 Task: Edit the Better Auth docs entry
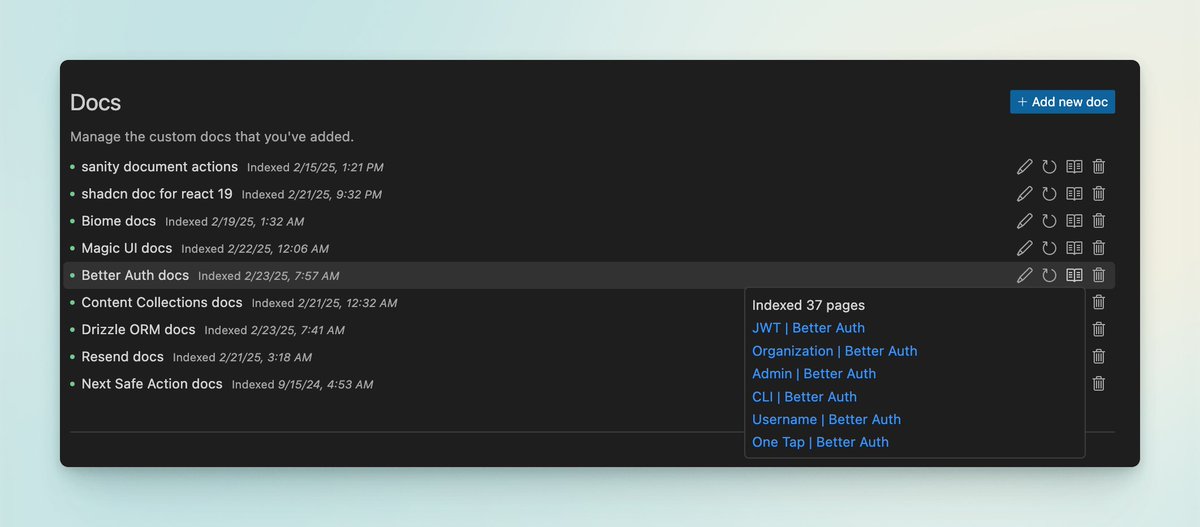[1024, 275]
